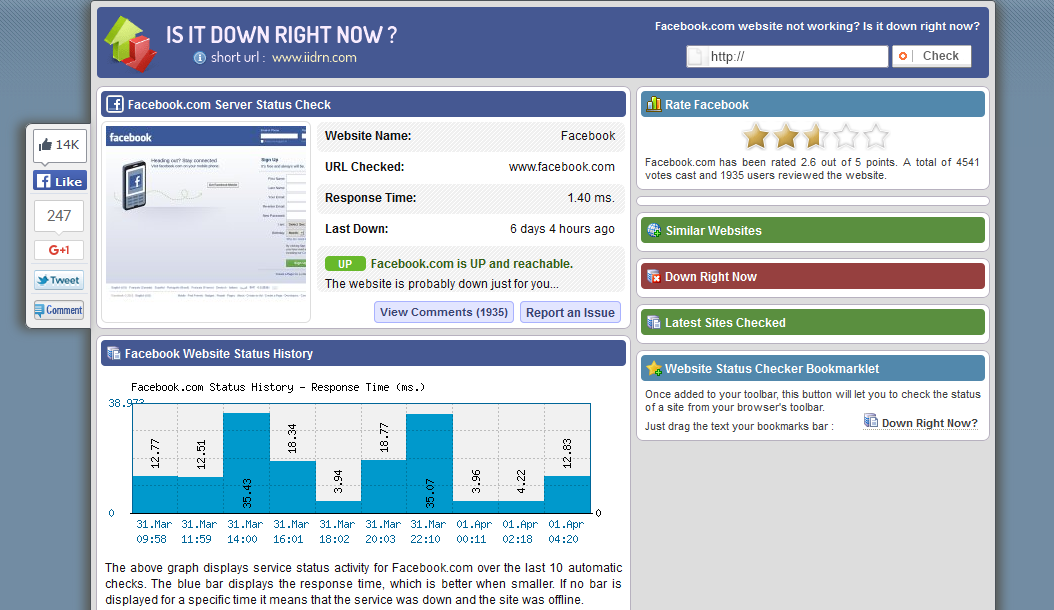The height and width of the screenshot is (610, 1054).
Task: Expand the Similar Websites section
Action: [813, 231]
